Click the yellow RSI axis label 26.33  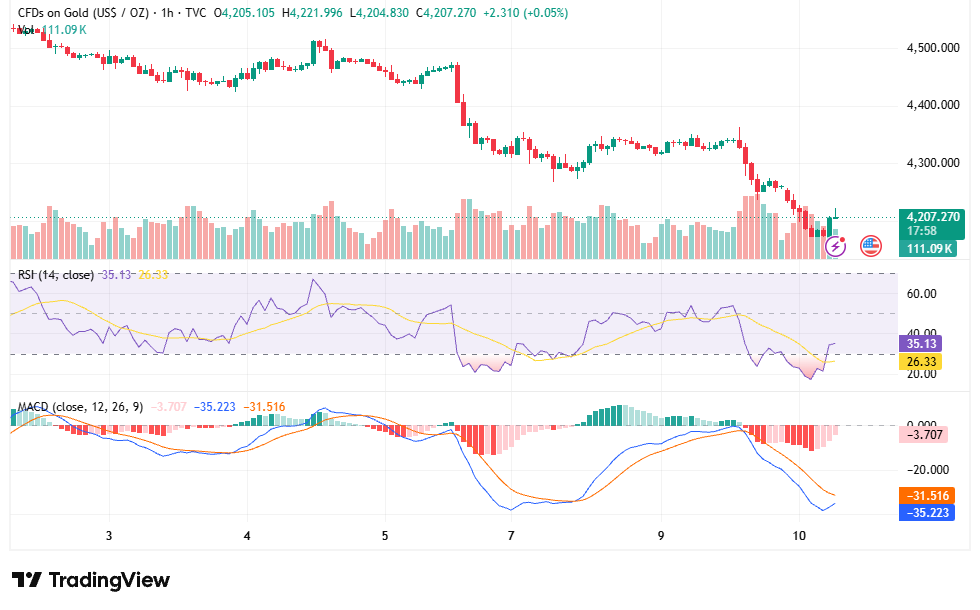tap(920, 362)
